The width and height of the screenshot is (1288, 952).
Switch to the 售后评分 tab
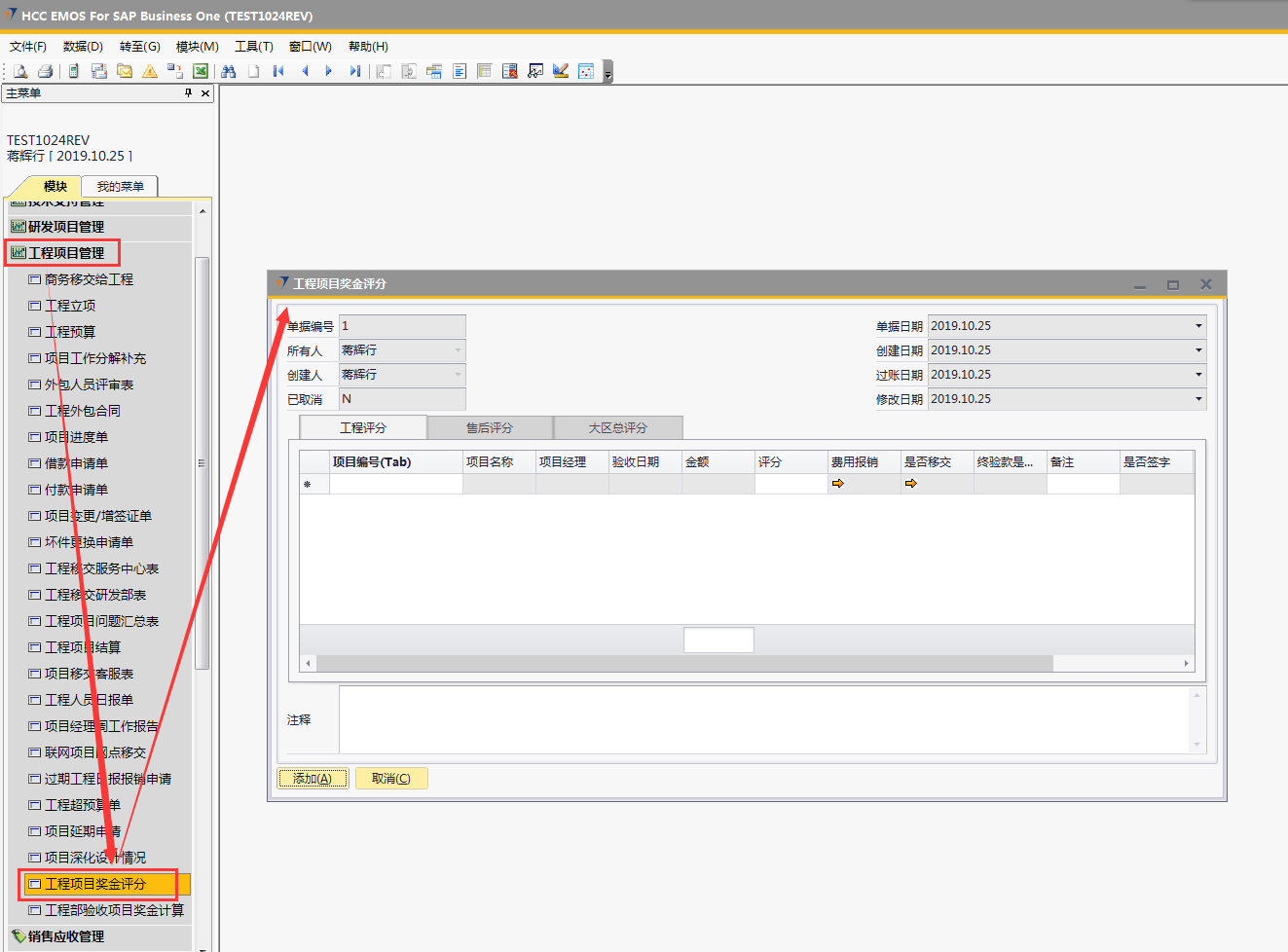pos(490,428)
